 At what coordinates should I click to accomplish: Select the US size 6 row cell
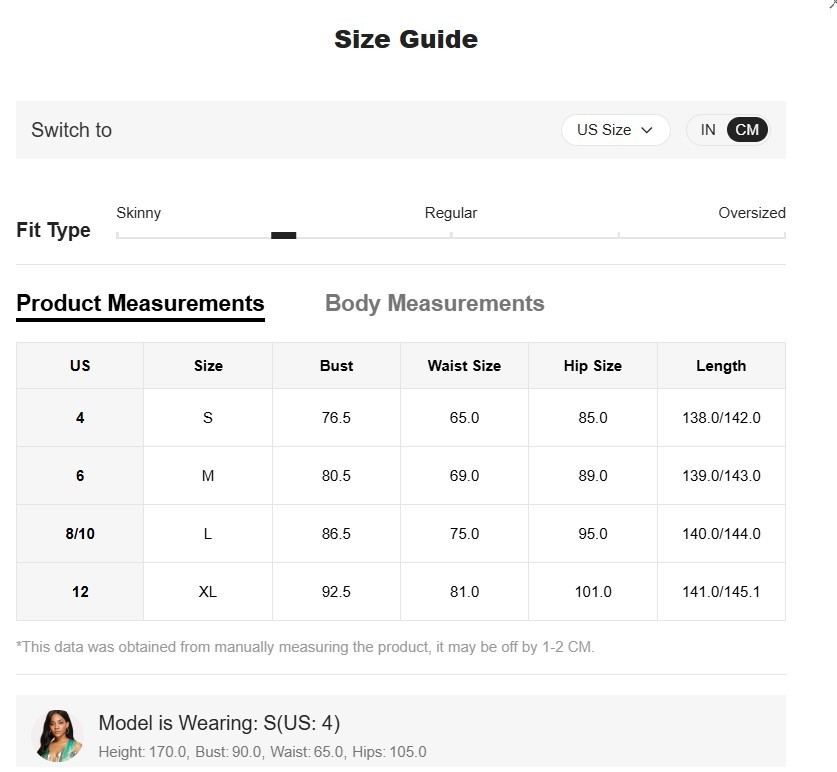tap(80, 476)
